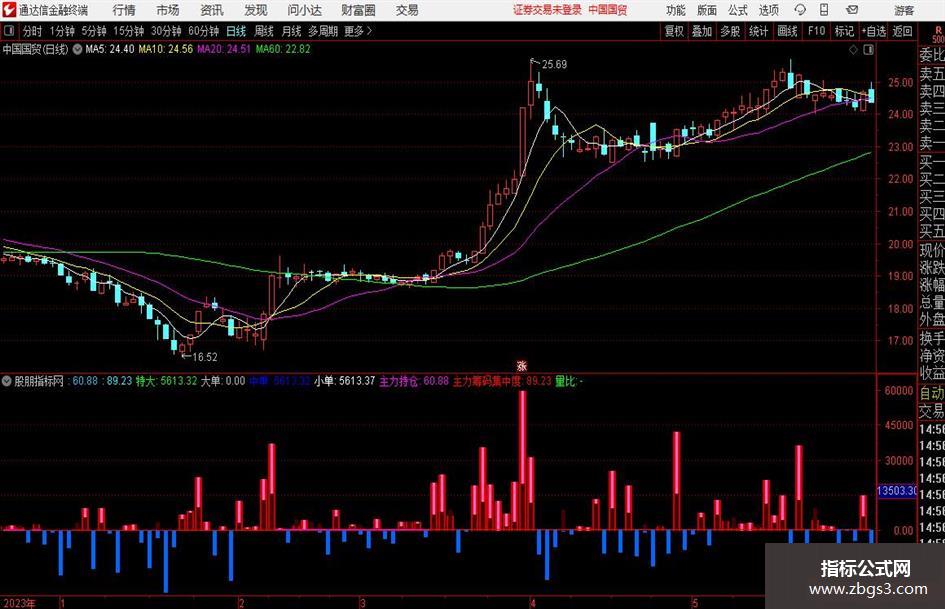Click the MA20: 24.51 indicator value
Screen dimensions: 945x609
224,49
